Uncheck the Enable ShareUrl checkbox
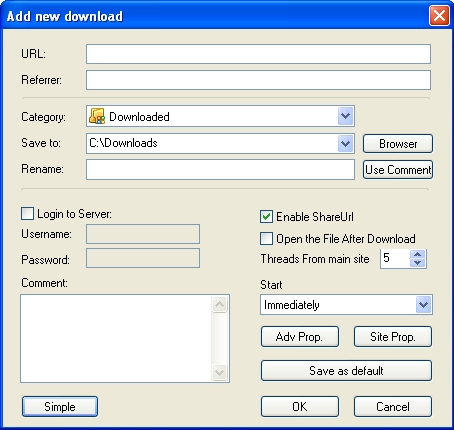Image resolution: width=454 pixels, height=430 pixels. pyautogui.click(x=266, y=217)
